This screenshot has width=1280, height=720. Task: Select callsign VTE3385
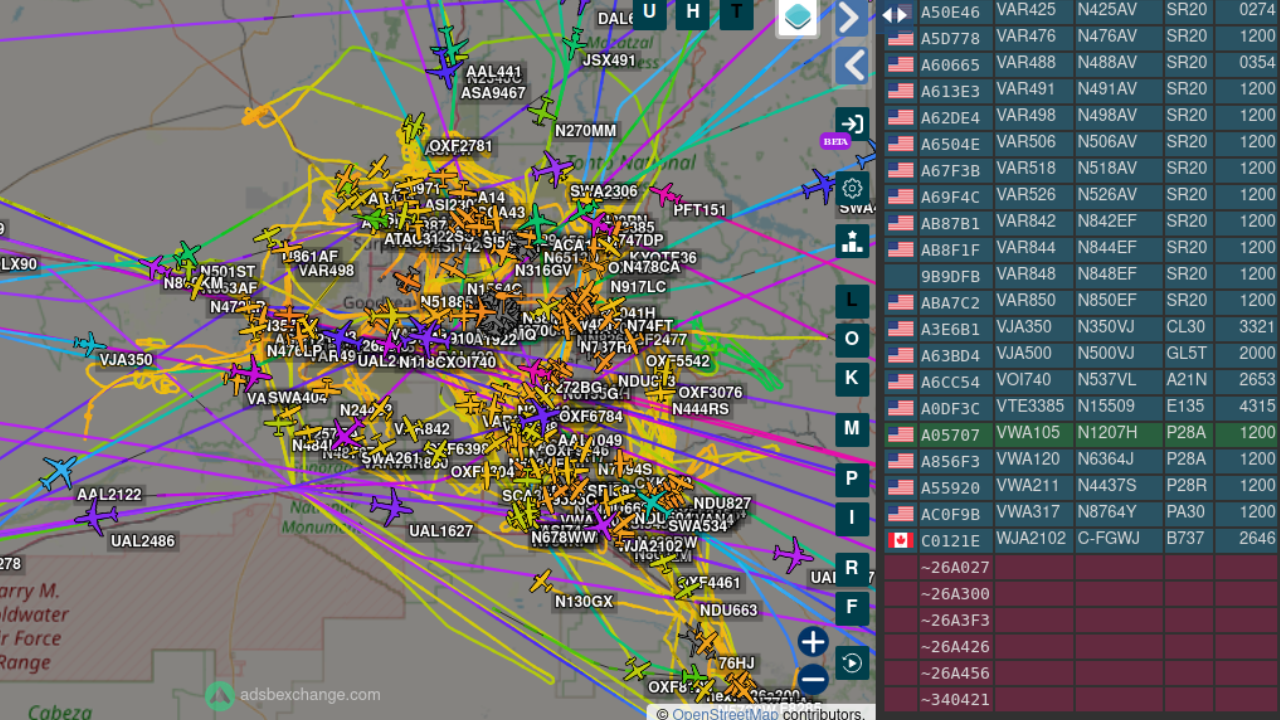(1030, 407)
